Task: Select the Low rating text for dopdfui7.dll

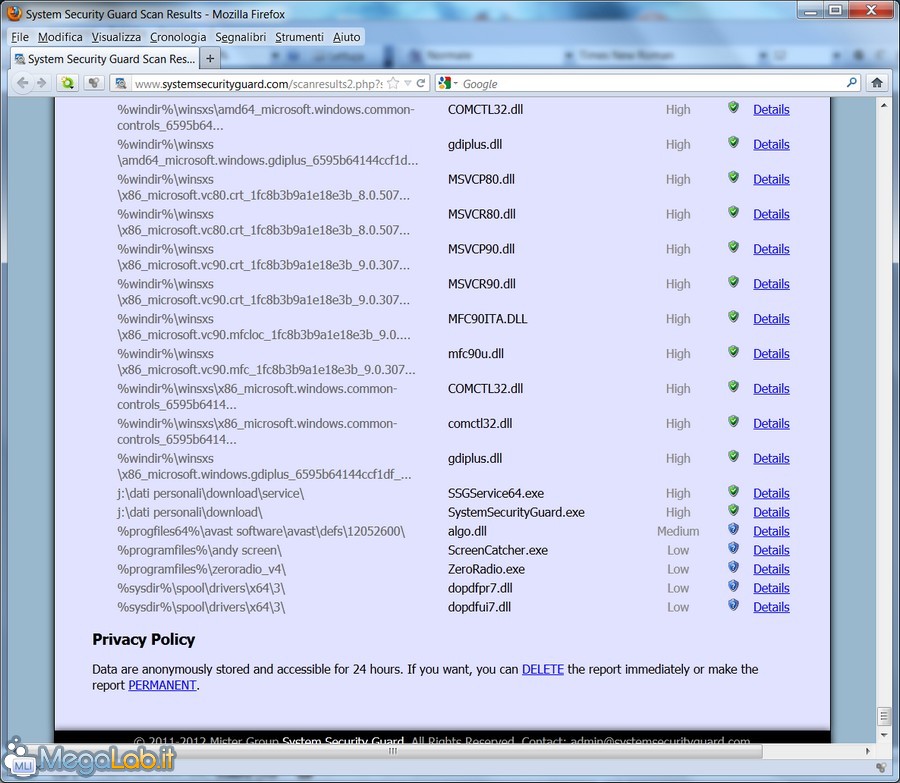Action: pyautogui.click(x=678, y=607)
